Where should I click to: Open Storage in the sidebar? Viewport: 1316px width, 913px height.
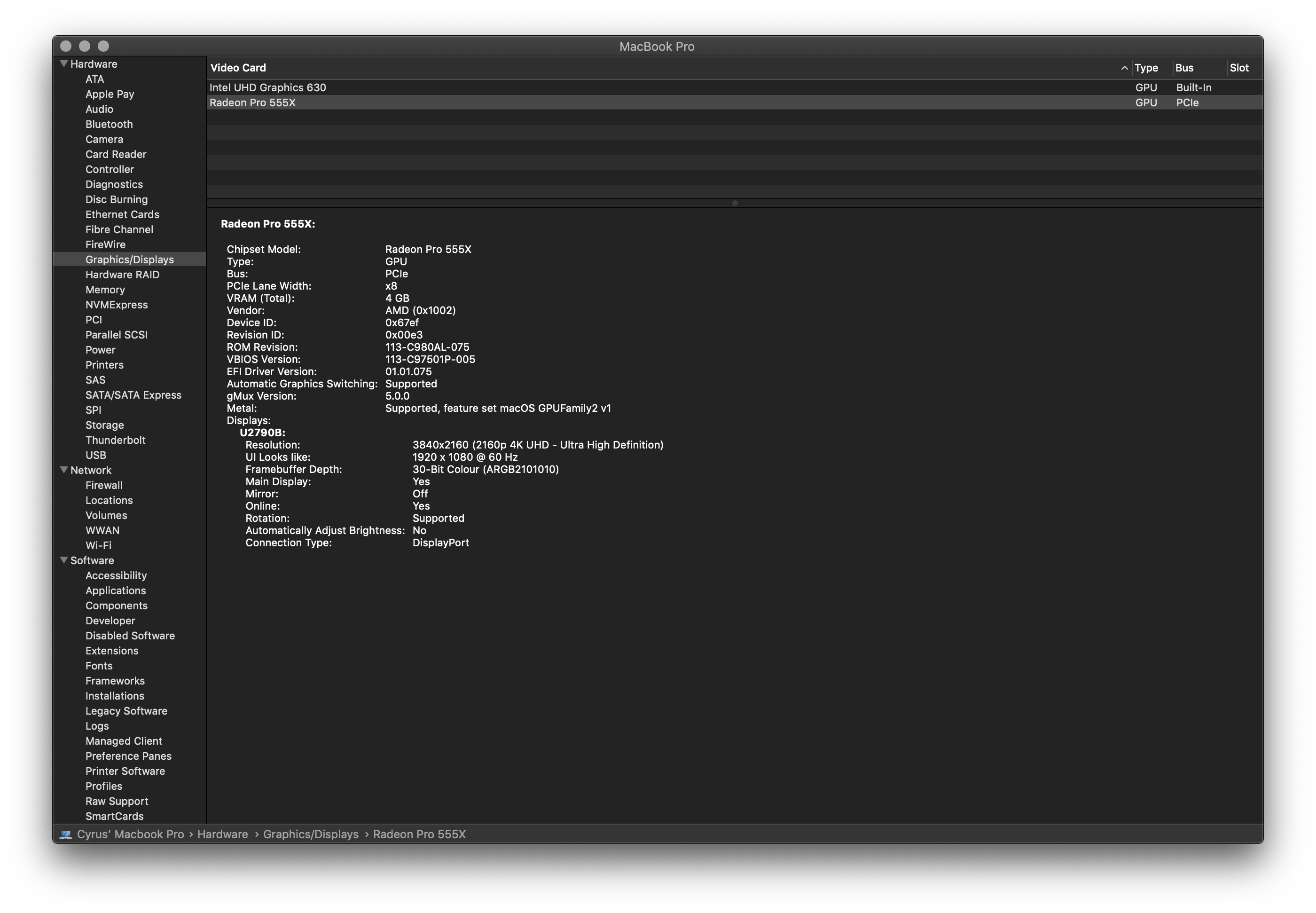click(x=104, y=425)
